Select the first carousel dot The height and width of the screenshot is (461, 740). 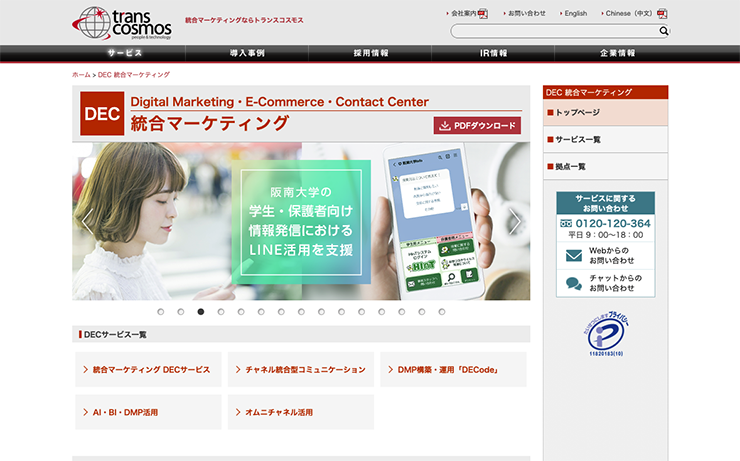(160, 312)
